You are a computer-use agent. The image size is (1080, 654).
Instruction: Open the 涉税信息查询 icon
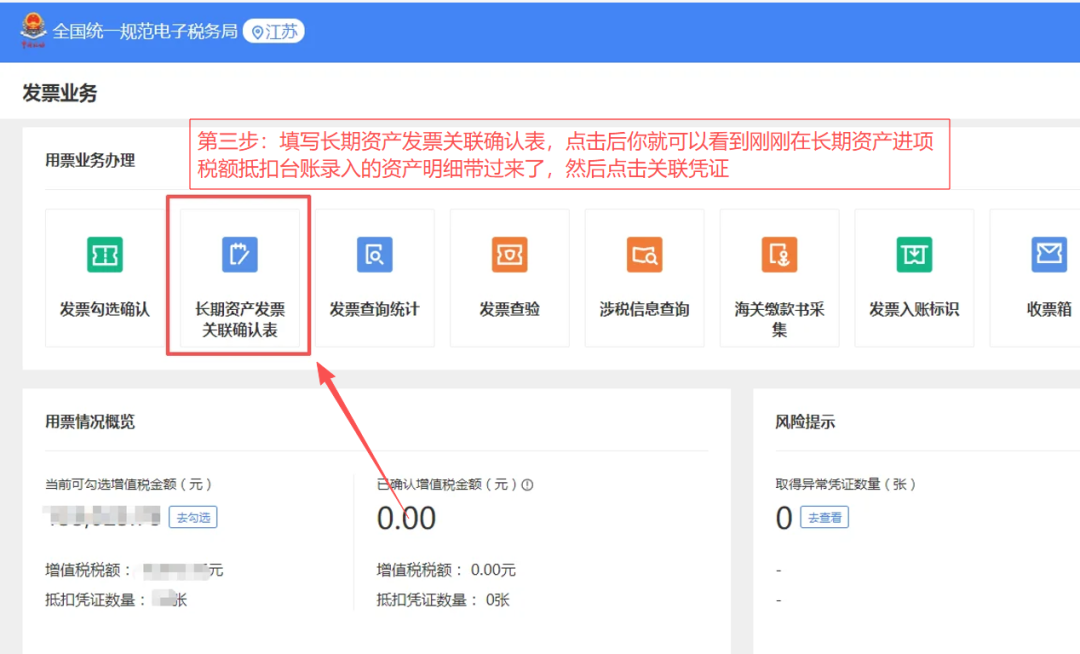click(645, 255)
